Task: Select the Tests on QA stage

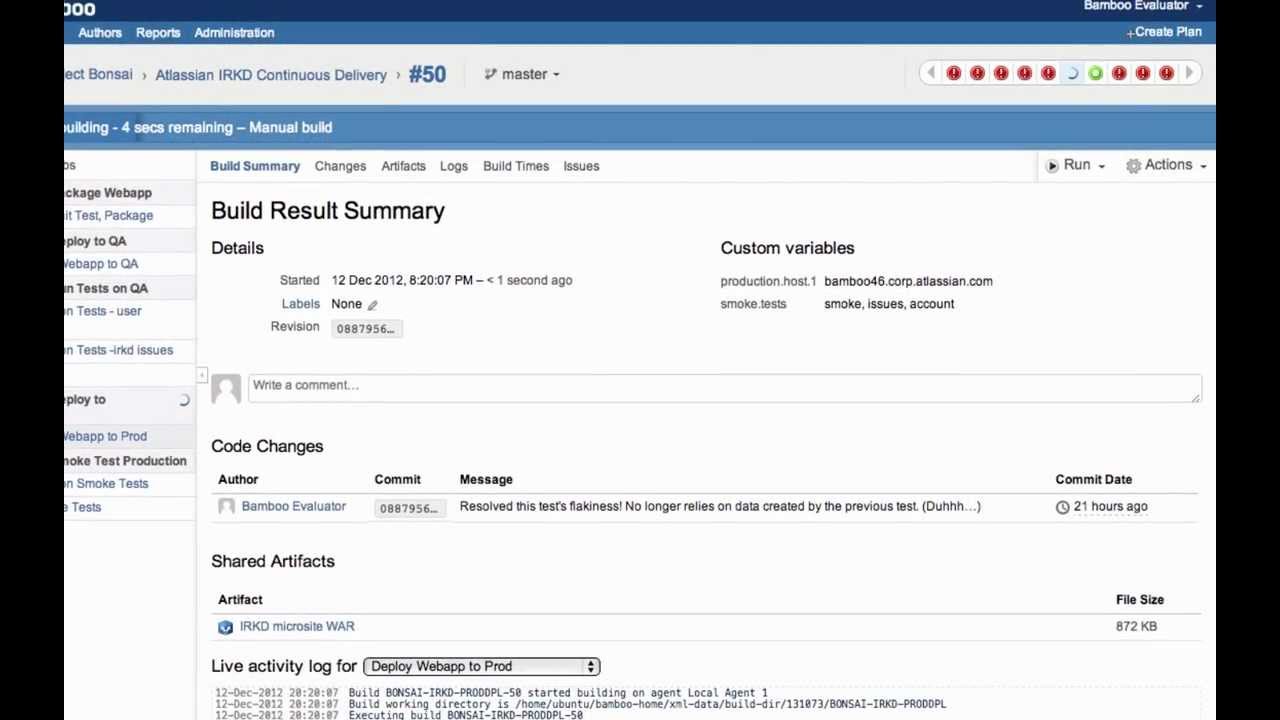Action: tap(106, 288)
